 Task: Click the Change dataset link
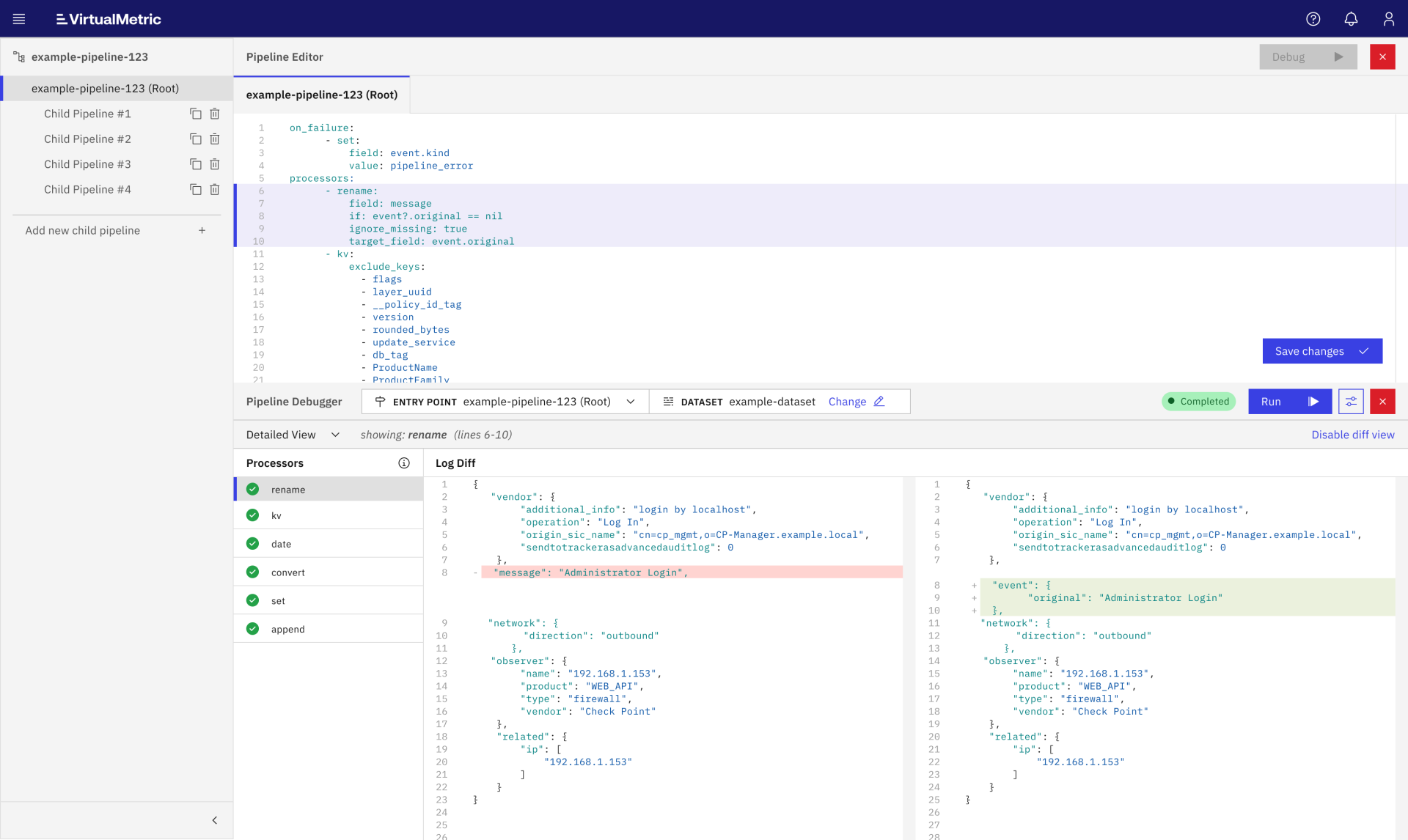point(847,402)
